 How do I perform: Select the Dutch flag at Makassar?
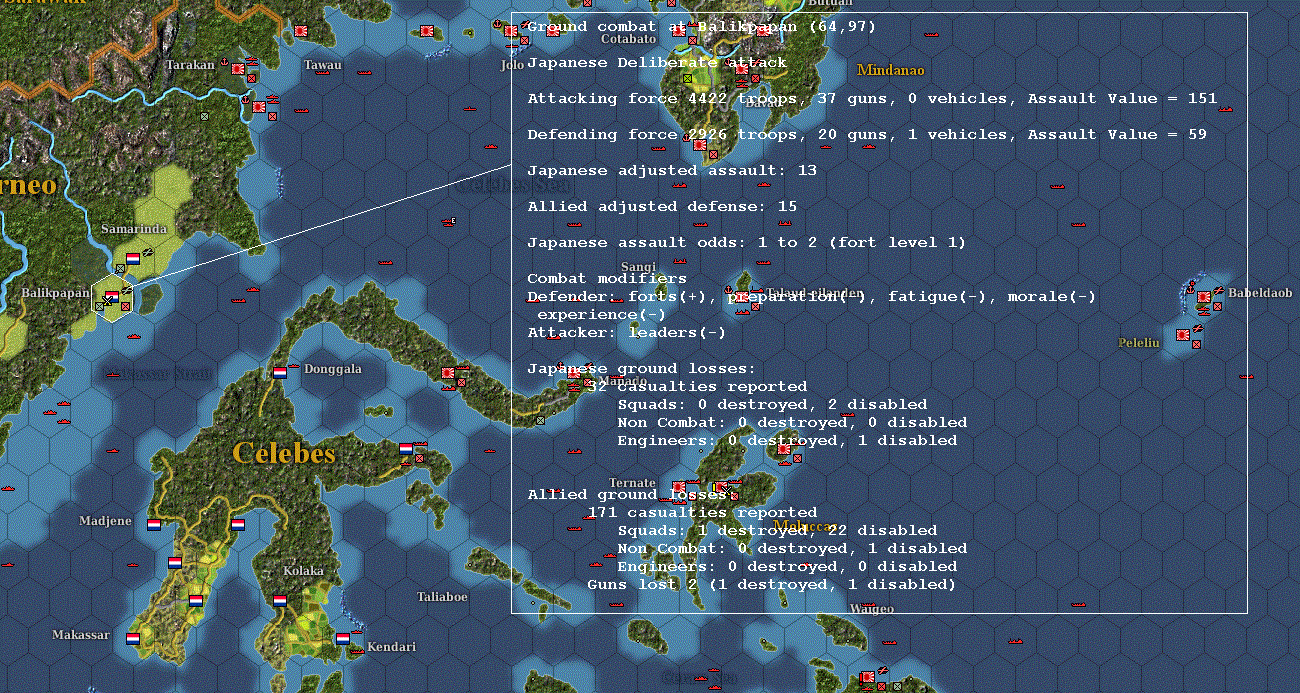coord(133,638)
